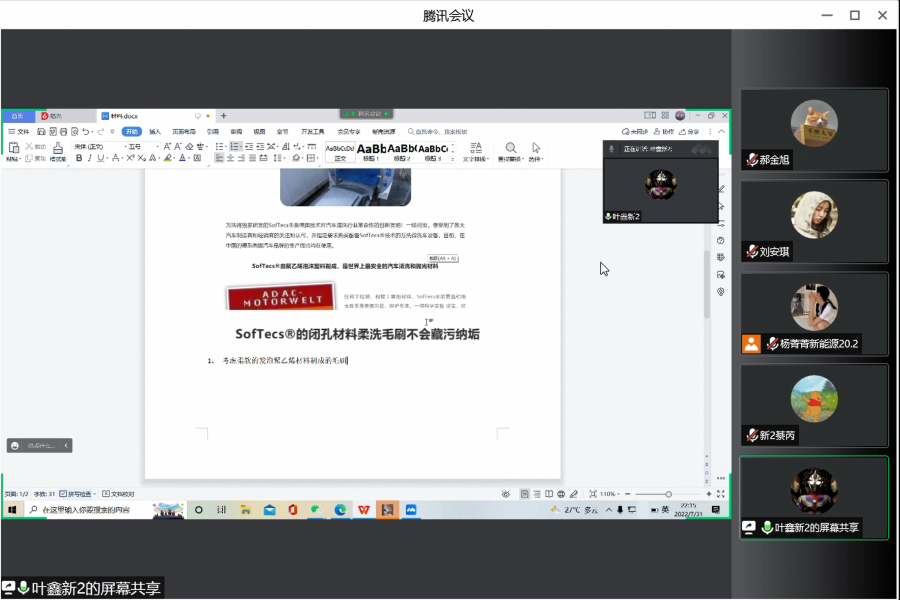
Task: Click the Proofreading button in status bar
Action: tap(118, 494)
